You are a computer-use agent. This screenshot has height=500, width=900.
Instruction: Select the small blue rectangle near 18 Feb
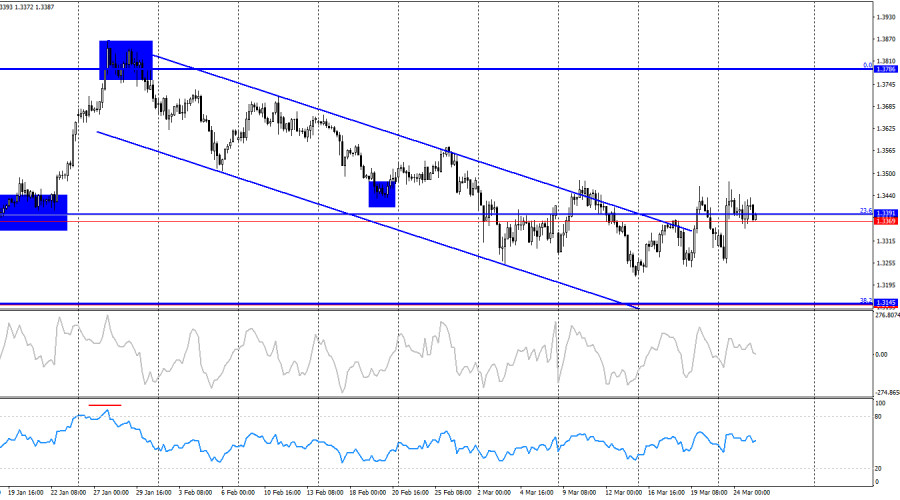tap(382, 194)
